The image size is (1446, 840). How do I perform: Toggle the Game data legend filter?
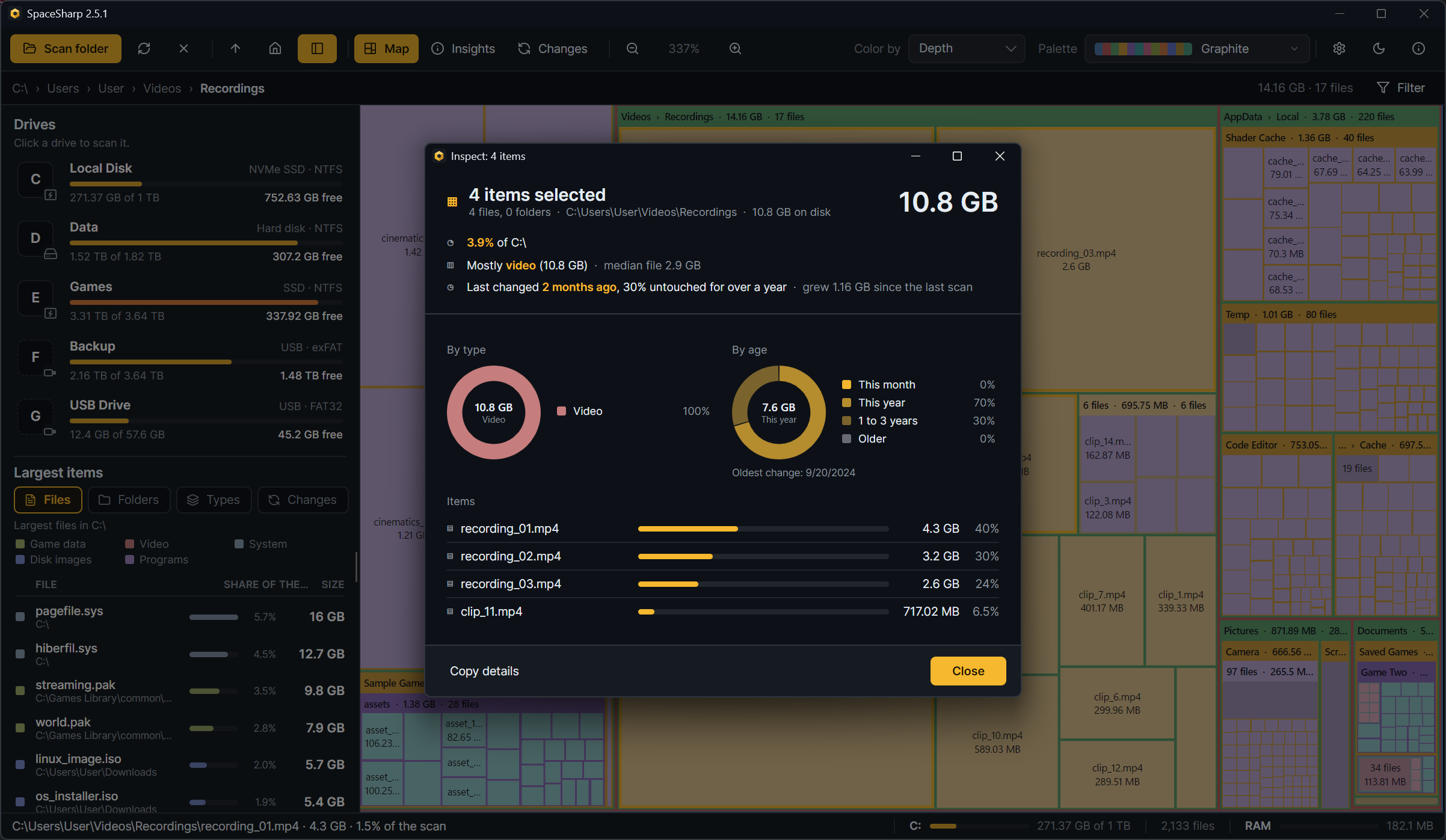click(x=51, y=544)
